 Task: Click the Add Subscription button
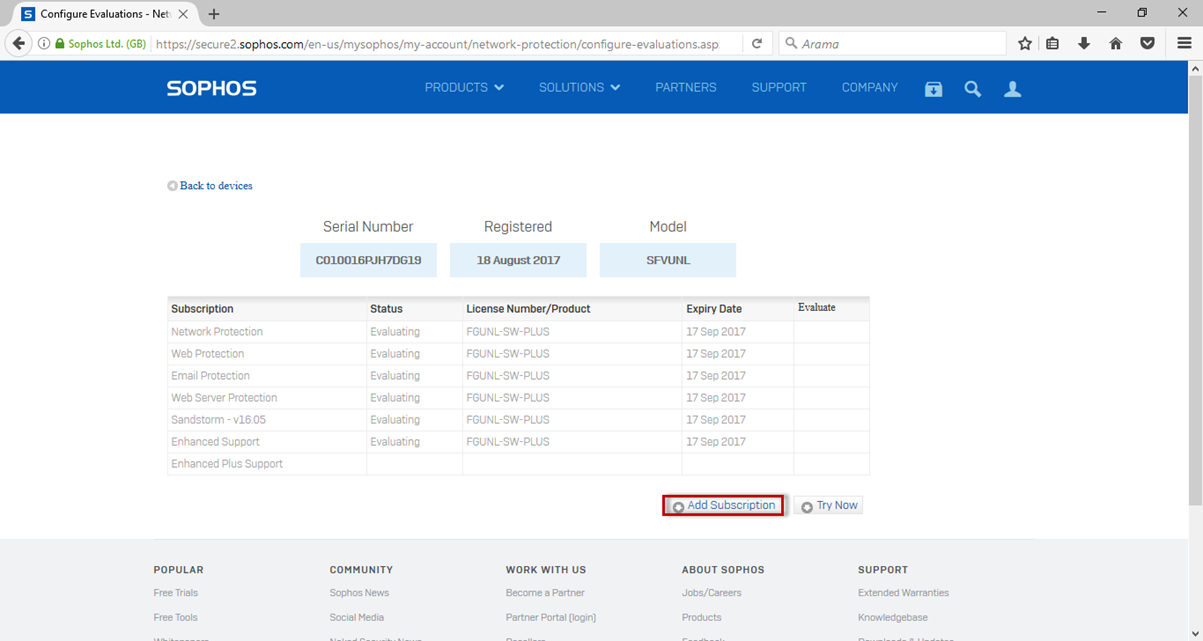pyautogui.click(x=724, y=506)
